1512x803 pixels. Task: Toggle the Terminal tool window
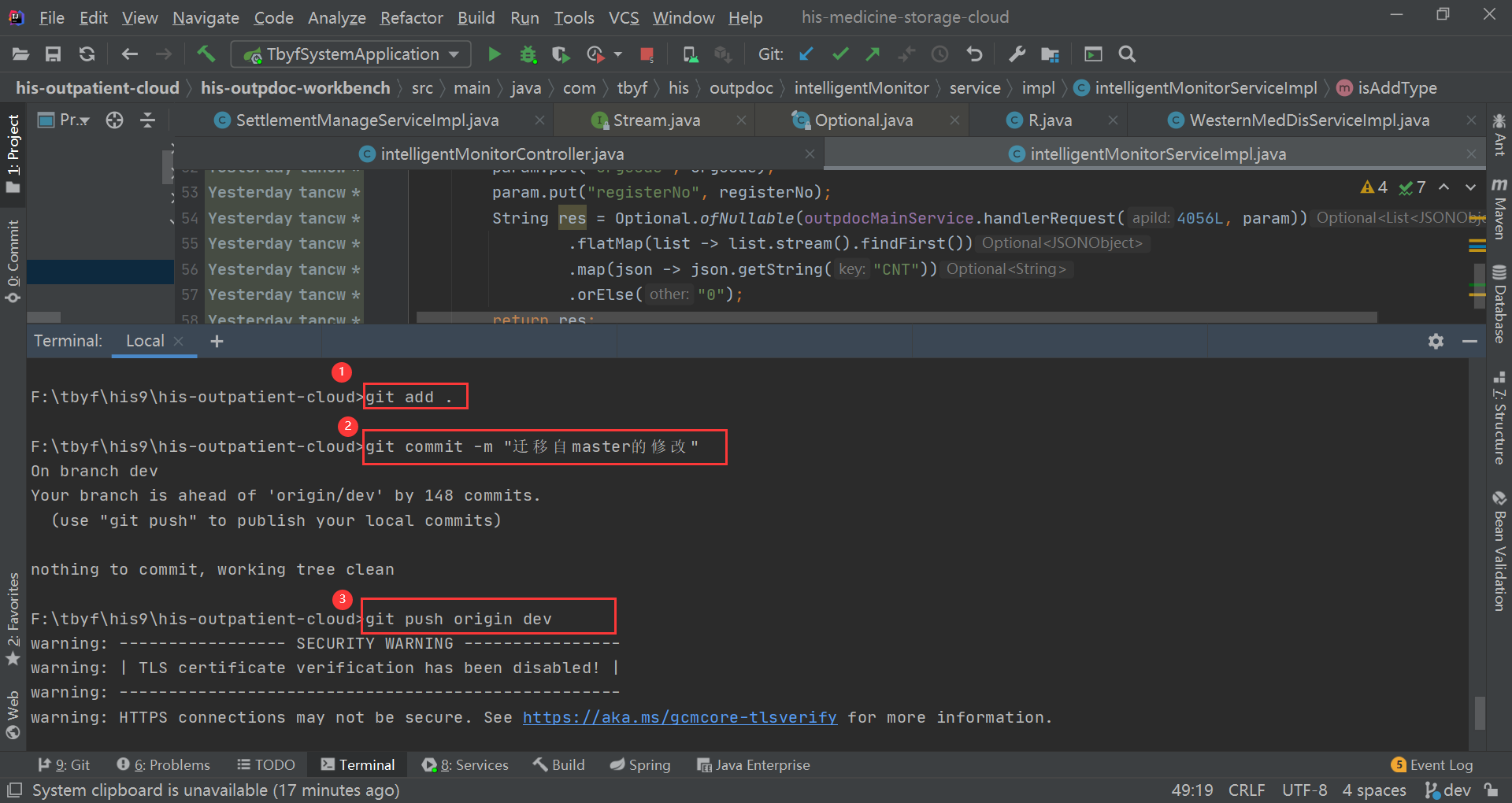point(358,764)
